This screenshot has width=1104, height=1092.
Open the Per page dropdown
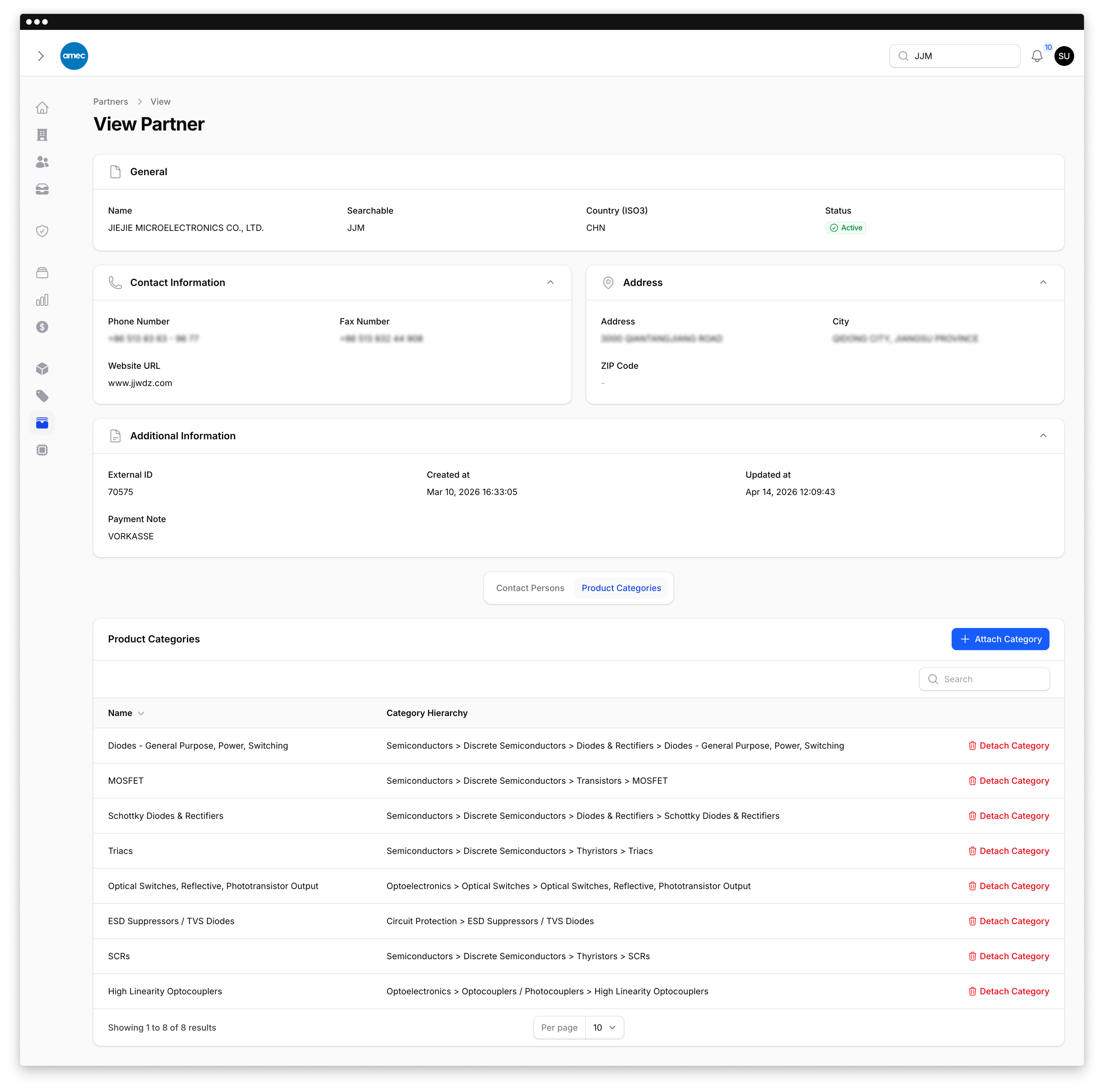pos(604,1027)
